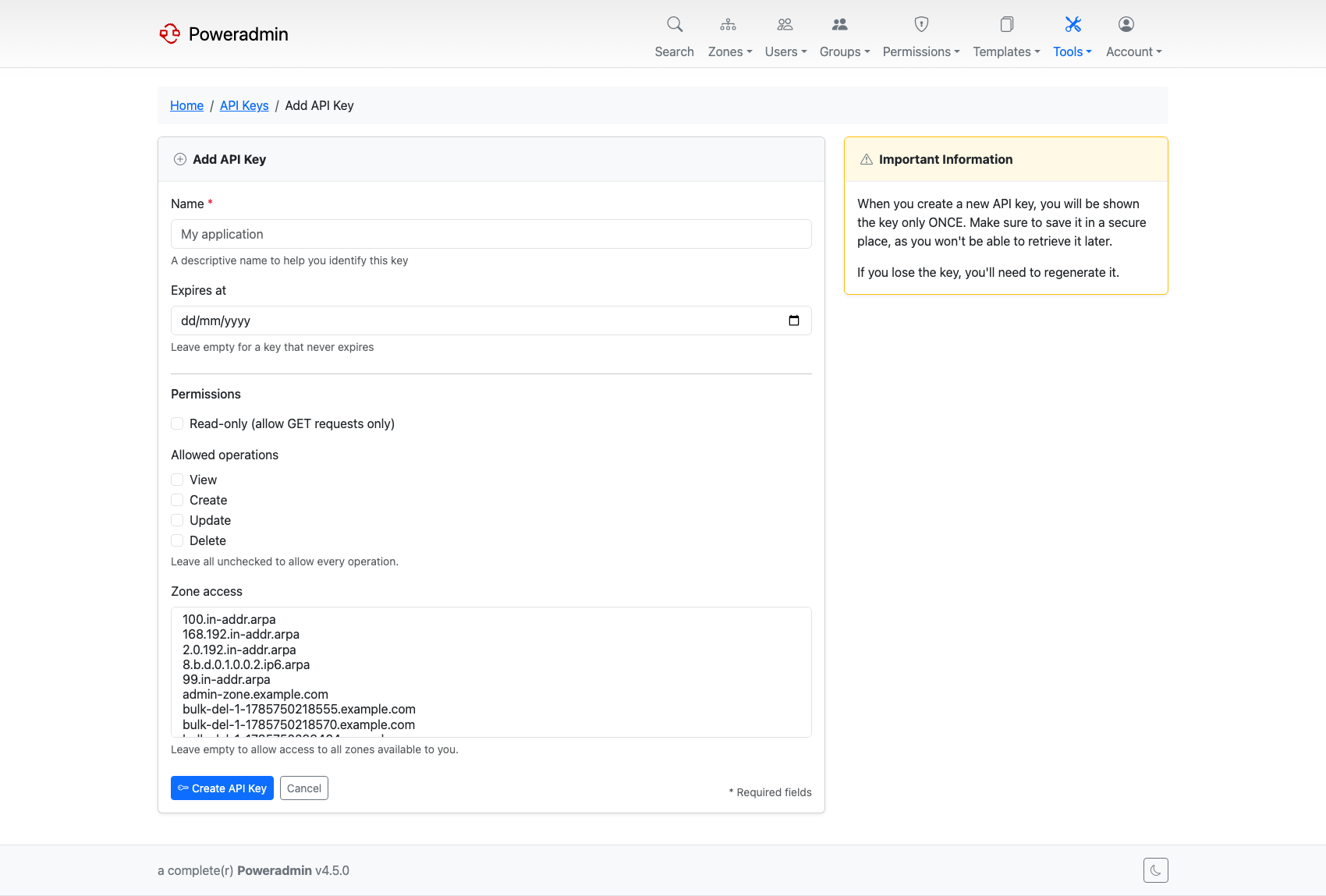Viewport: 1326px width, 896px height.
Task: Open the calendar date picker icon
Action: (794, 321)
